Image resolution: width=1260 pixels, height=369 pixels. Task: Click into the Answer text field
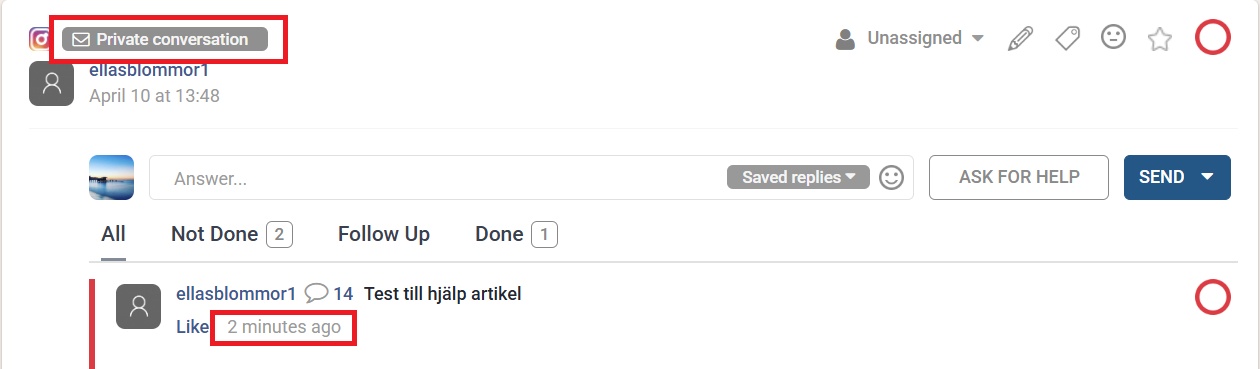point(436,178)
